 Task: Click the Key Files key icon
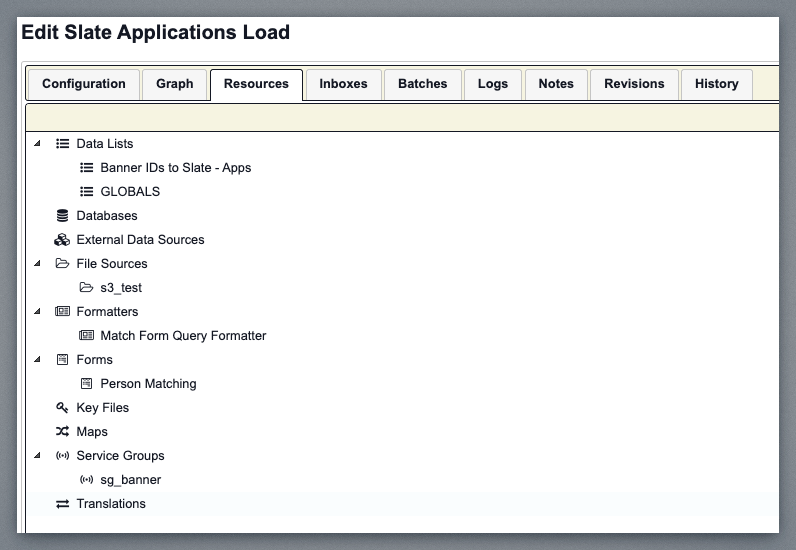62,408
